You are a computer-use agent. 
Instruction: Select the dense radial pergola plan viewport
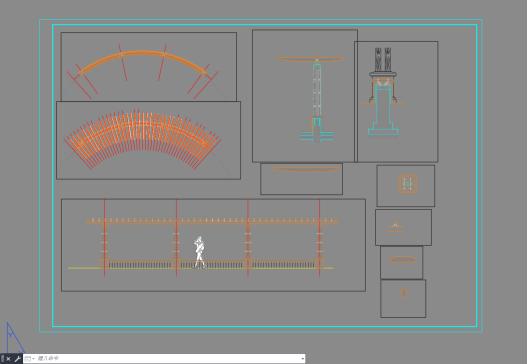[x=148, y=140]
